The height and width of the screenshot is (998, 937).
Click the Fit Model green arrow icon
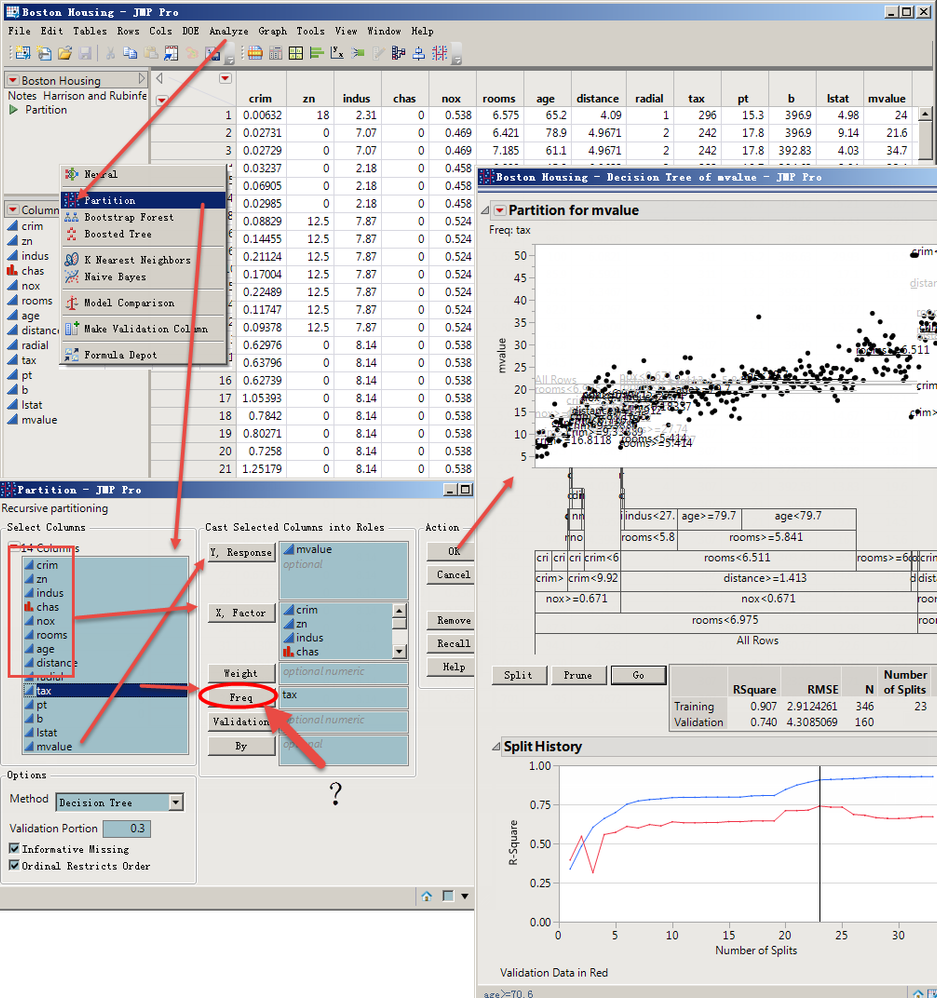358,53
